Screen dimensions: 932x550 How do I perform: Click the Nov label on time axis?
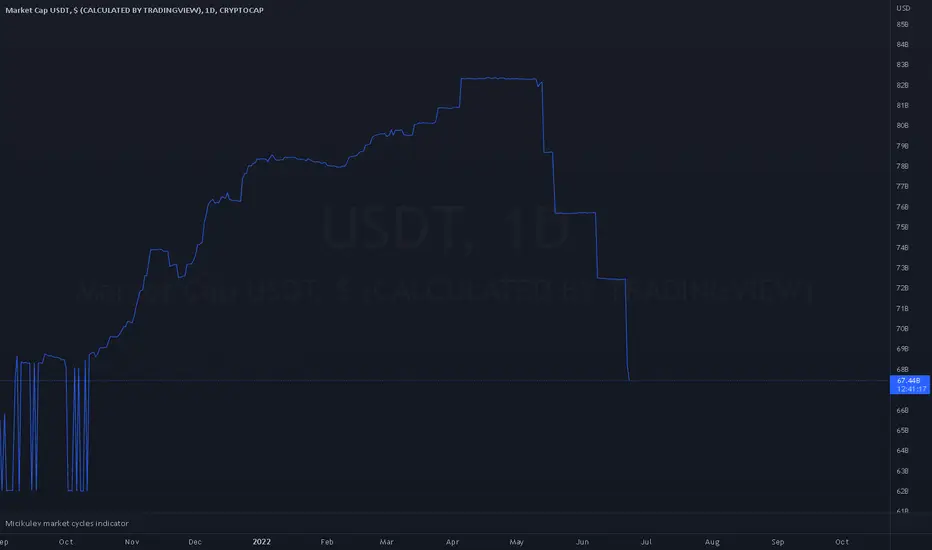coord(132,542)
